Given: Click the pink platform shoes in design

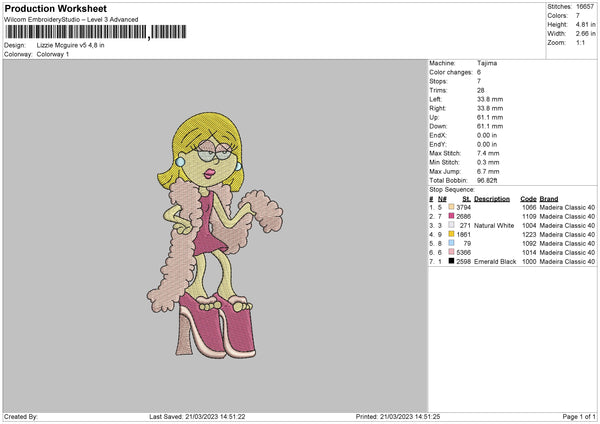Looking at the screenshot, I should point(218,325).
